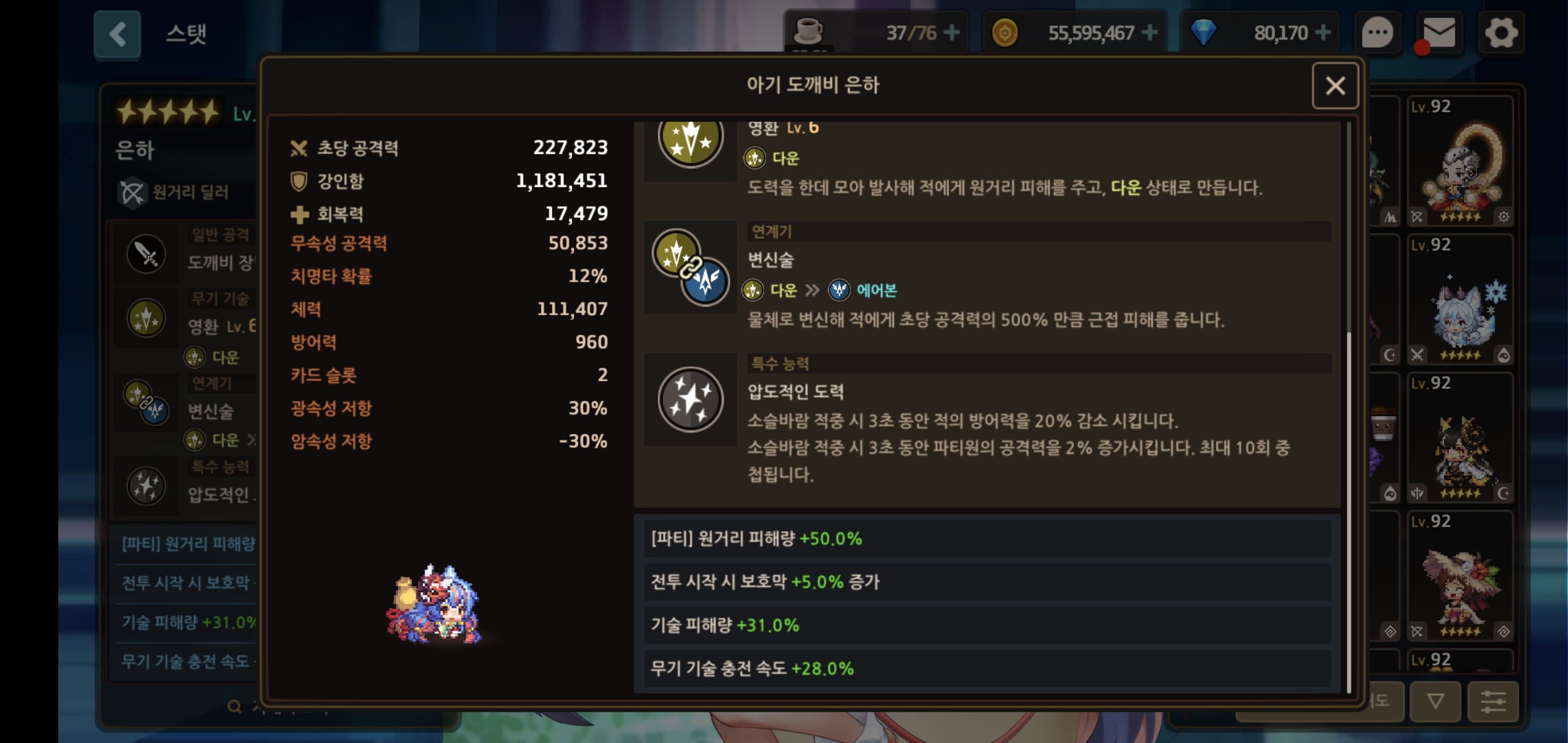Go back with the left arrow button
Viewport: 1568px width, 743px height.
[118, 35]
